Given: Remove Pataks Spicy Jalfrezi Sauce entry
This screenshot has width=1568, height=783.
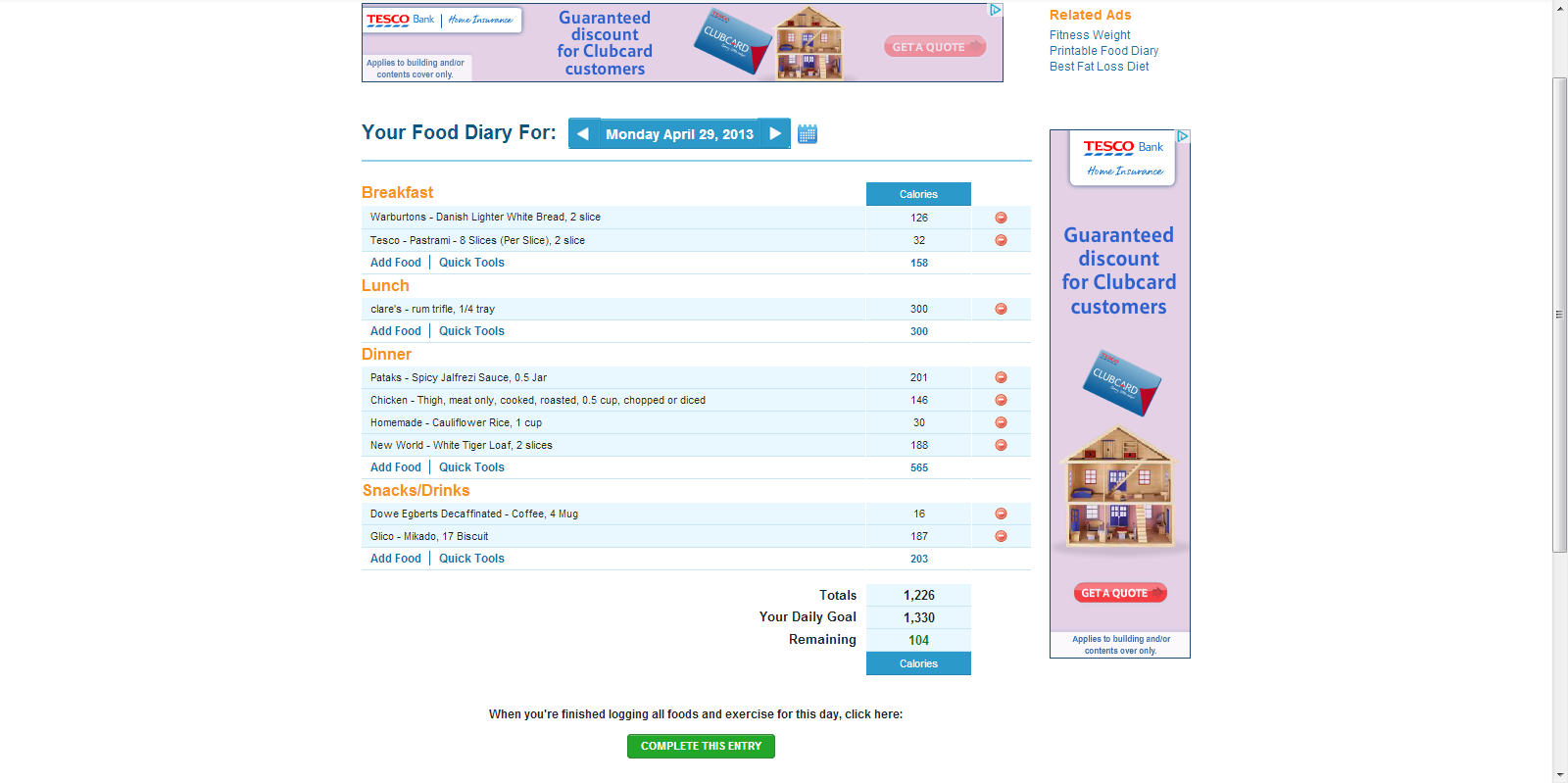Looking at the screenshot, I should (x=1001, y=377).
